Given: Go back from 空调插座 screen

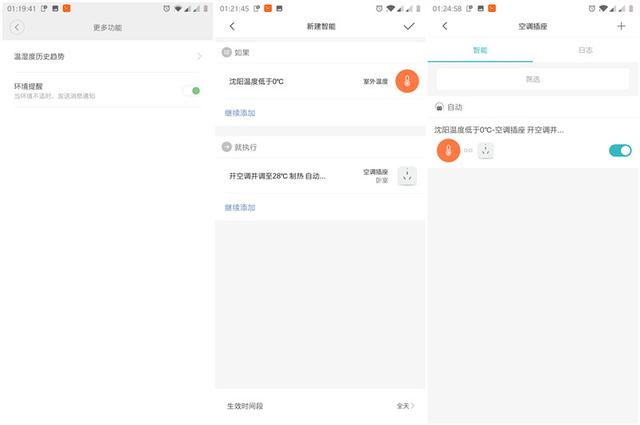Looking at the screenshot, I should tap(444, 27).
